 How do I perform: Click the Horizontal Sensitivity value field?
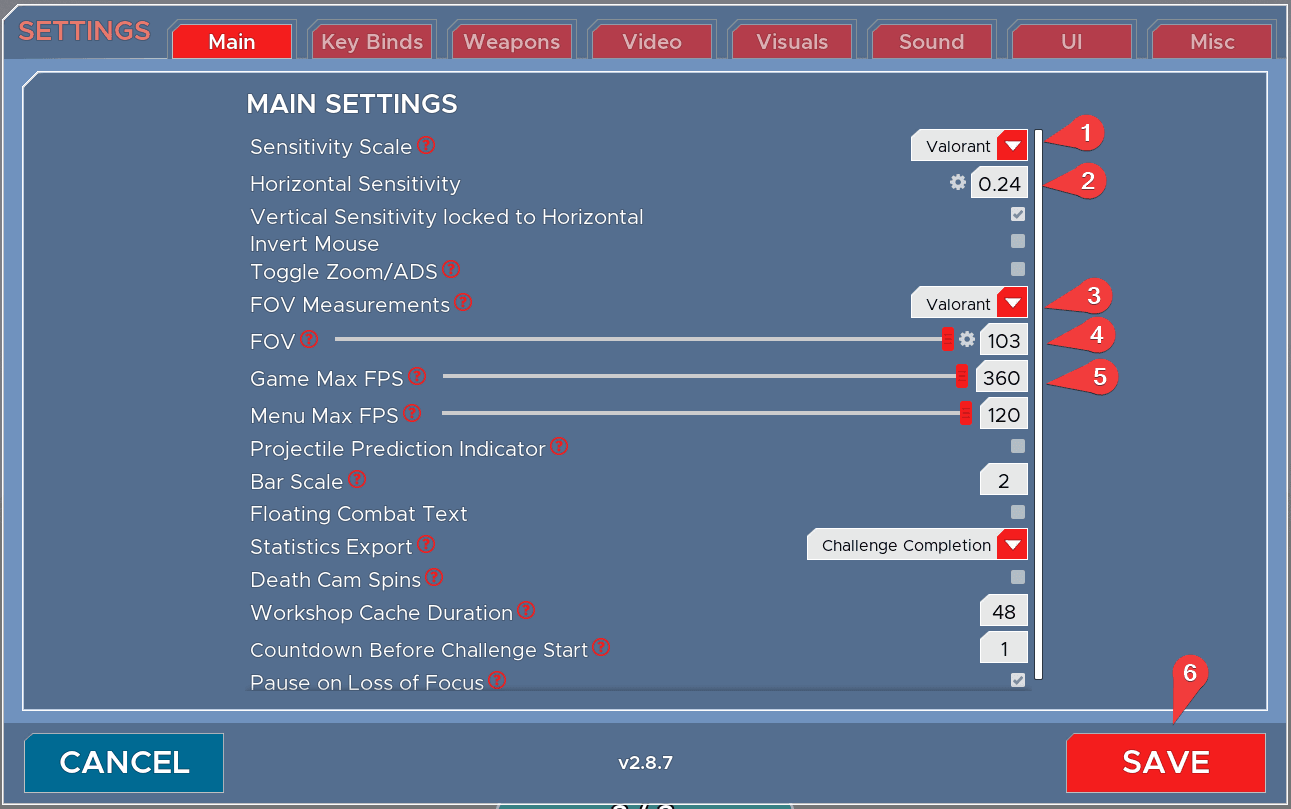[x=1000, y=184]
